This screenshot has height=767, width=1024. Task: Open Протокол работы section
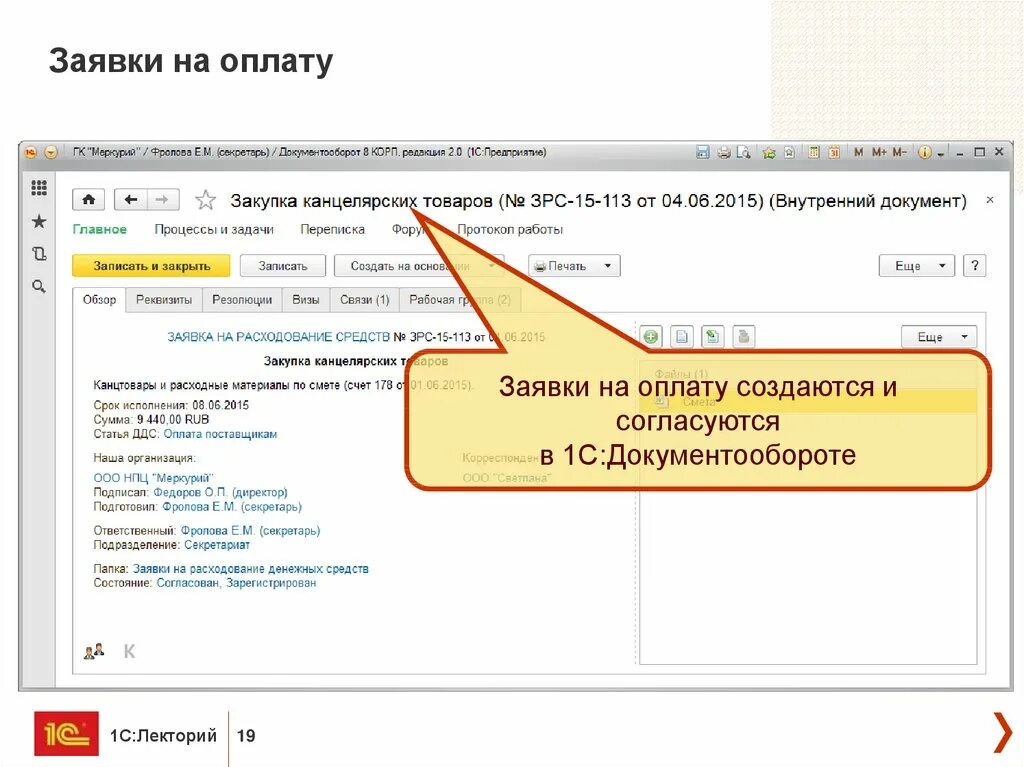point(510,229)
